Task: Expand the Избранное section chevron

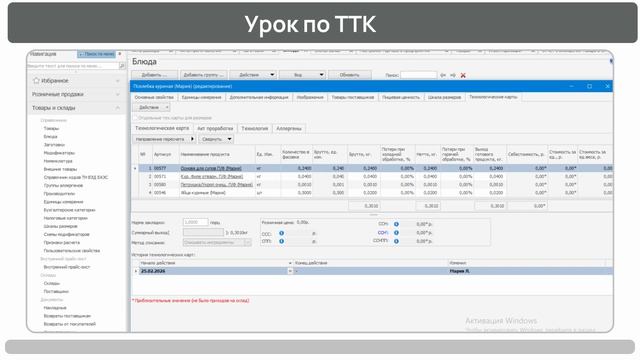Action: [x=118, y=81]
